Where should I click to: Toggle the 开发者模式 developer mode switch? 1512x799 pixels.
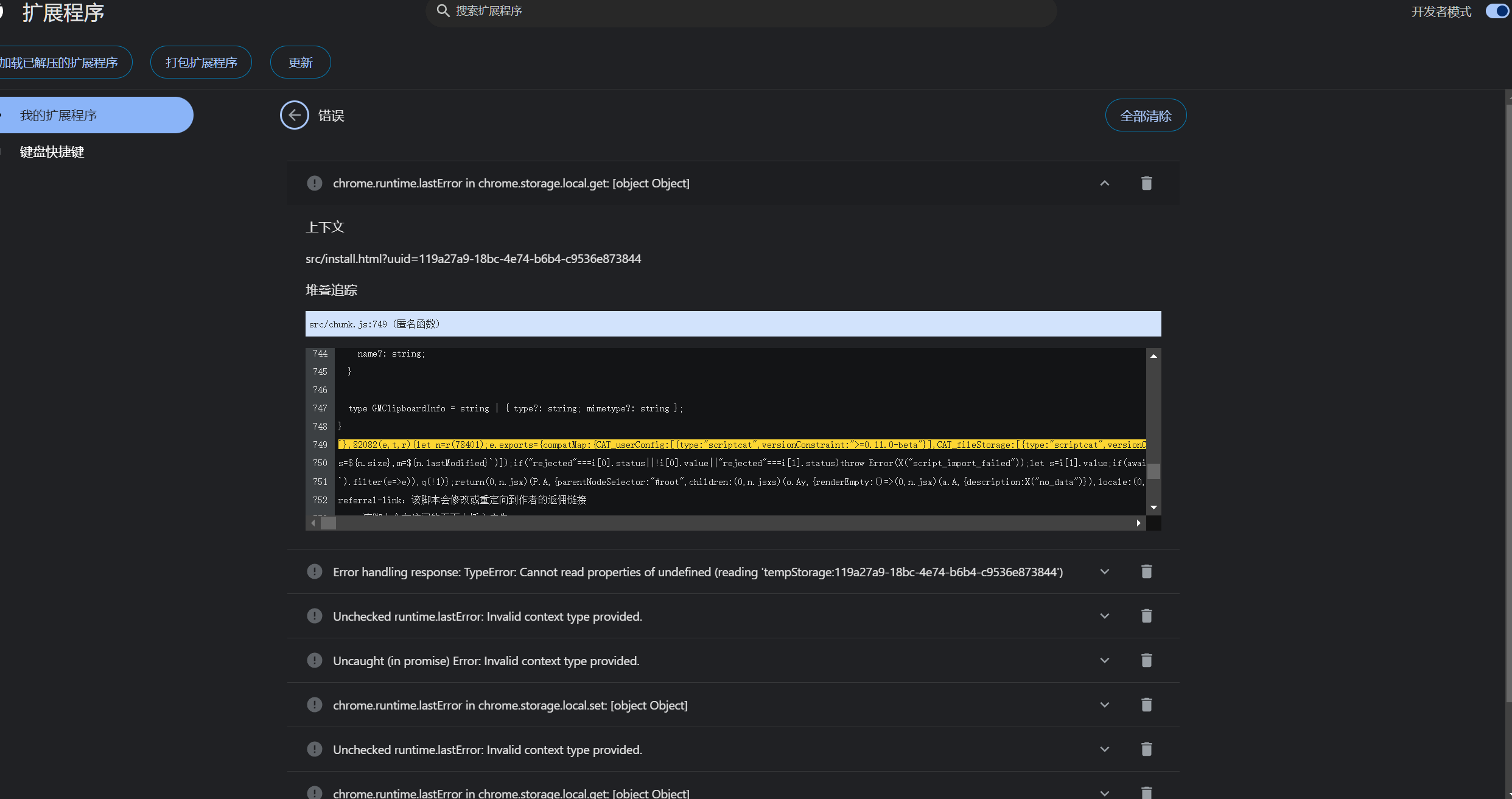click(1498, 11)
